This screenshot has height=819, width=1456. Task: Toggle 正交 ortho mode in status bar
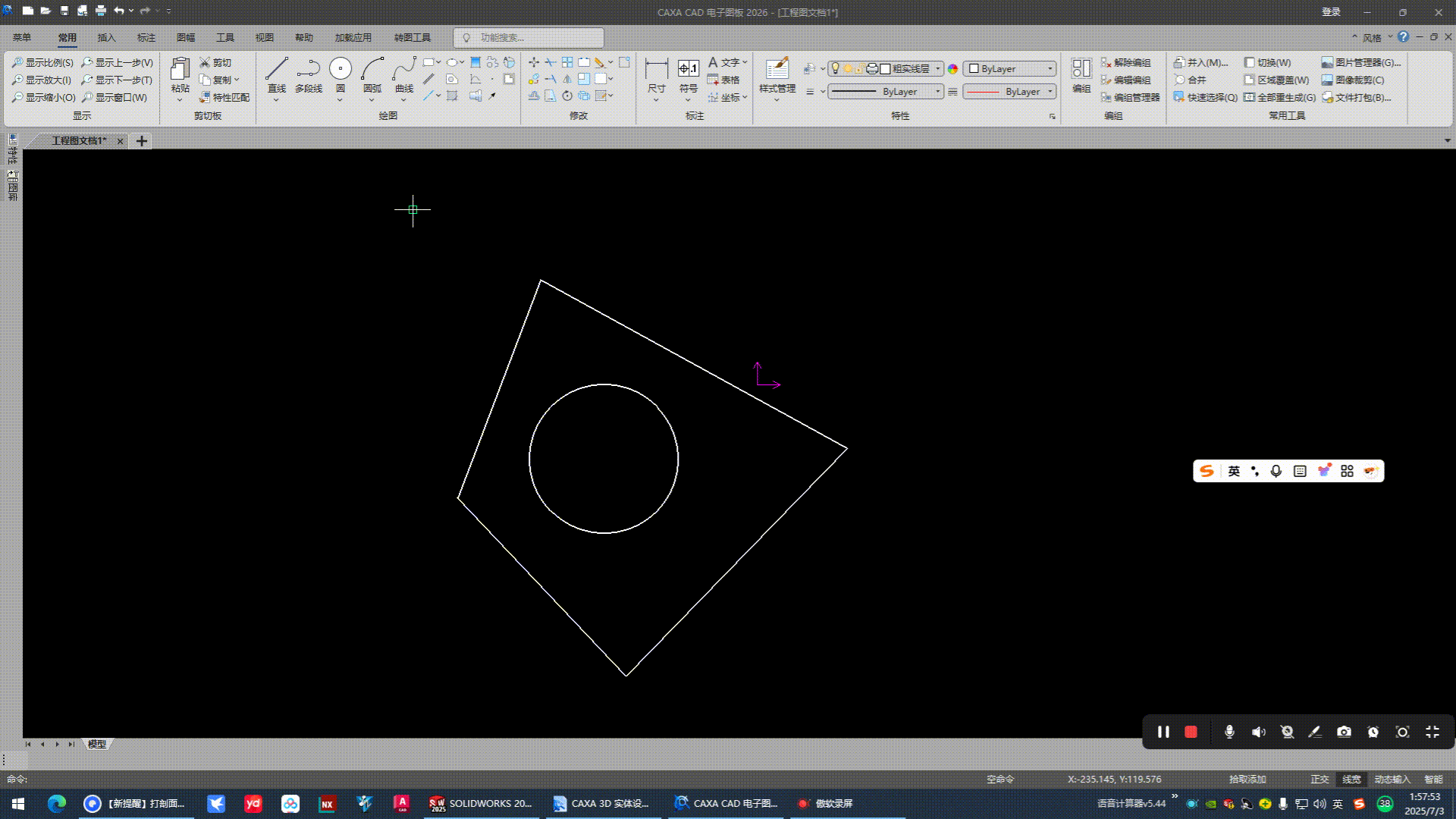[x=1319, y=779]
